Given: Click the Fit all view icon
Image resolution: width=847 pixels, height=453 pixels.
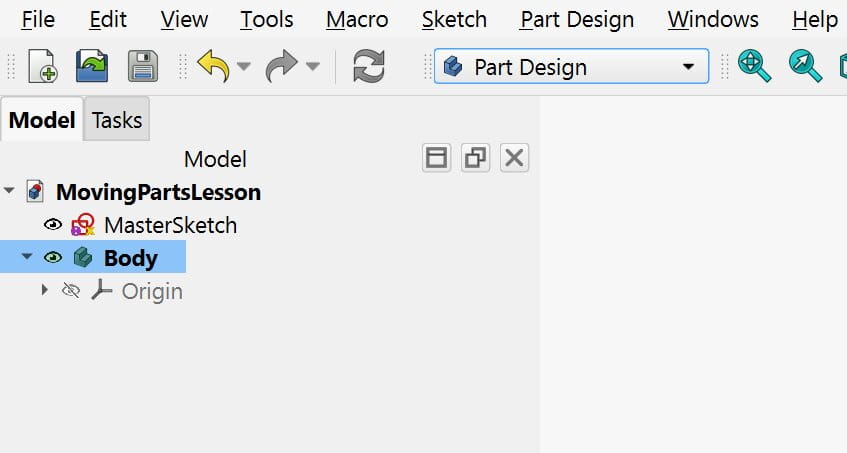Looking at the screenshot, I should tap(755, 67).
